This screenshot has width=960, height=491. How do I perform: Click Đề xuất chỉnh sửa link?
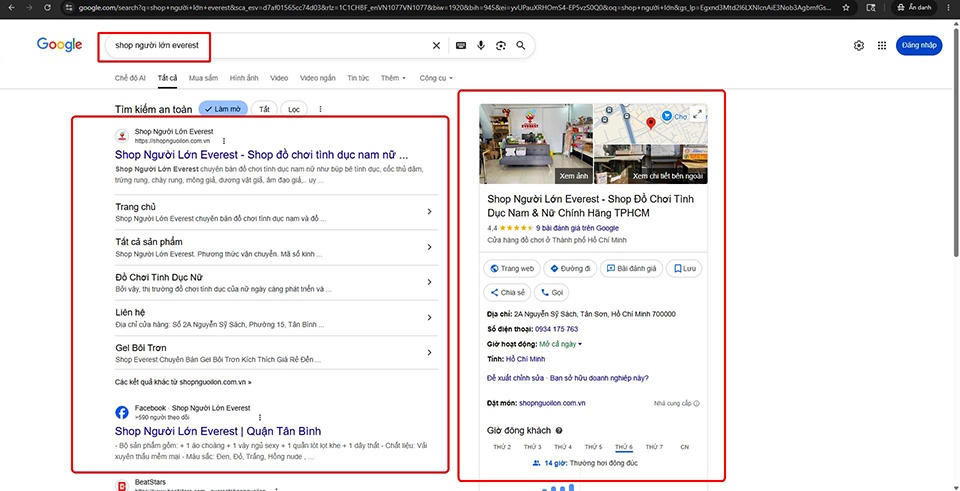coord(516,378)
